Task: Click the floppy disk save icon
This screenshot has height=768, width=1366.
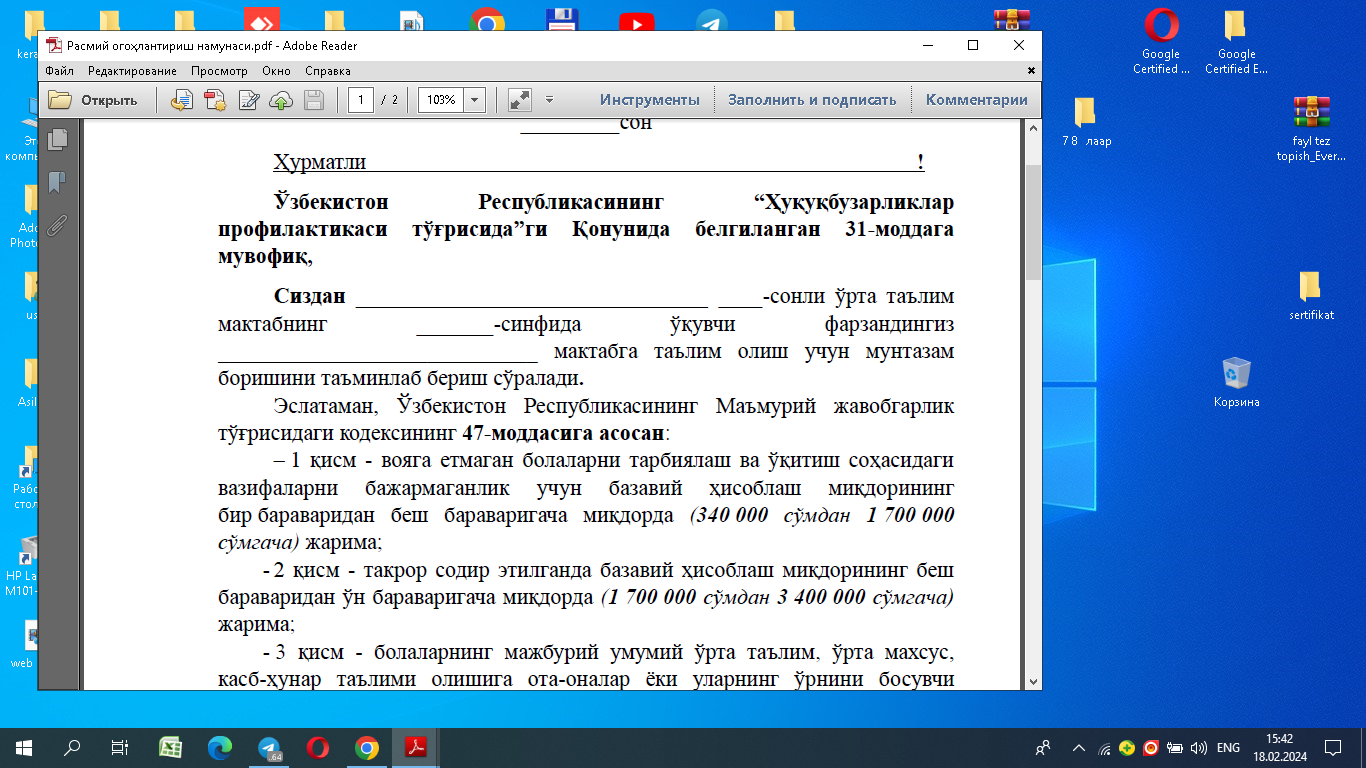Action: (314, 100)
